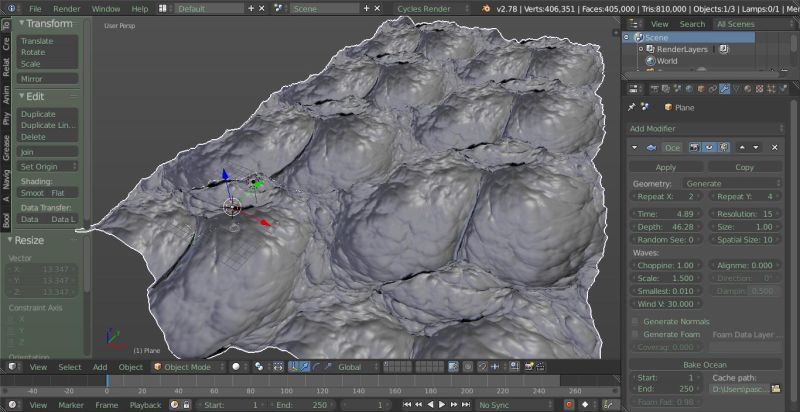Click the Mirror button in tool shelf
This screenshot has height=412, width=800.
point(48,79)
